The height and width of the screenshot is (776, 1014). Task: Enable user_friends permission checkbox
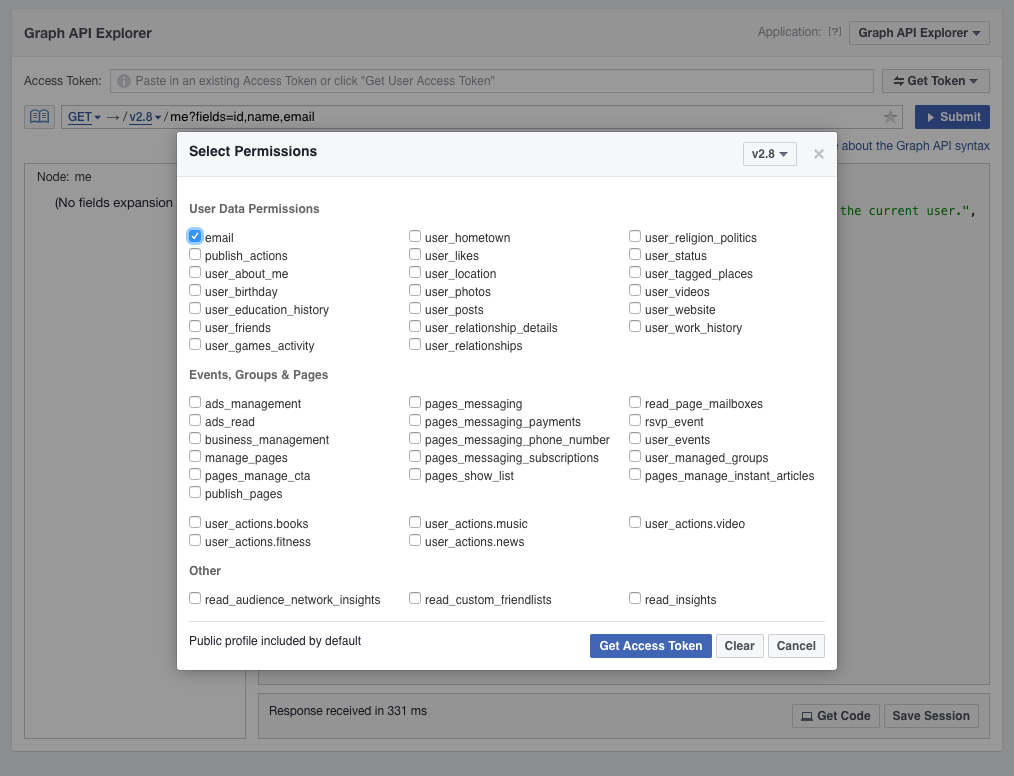(195, 327)
